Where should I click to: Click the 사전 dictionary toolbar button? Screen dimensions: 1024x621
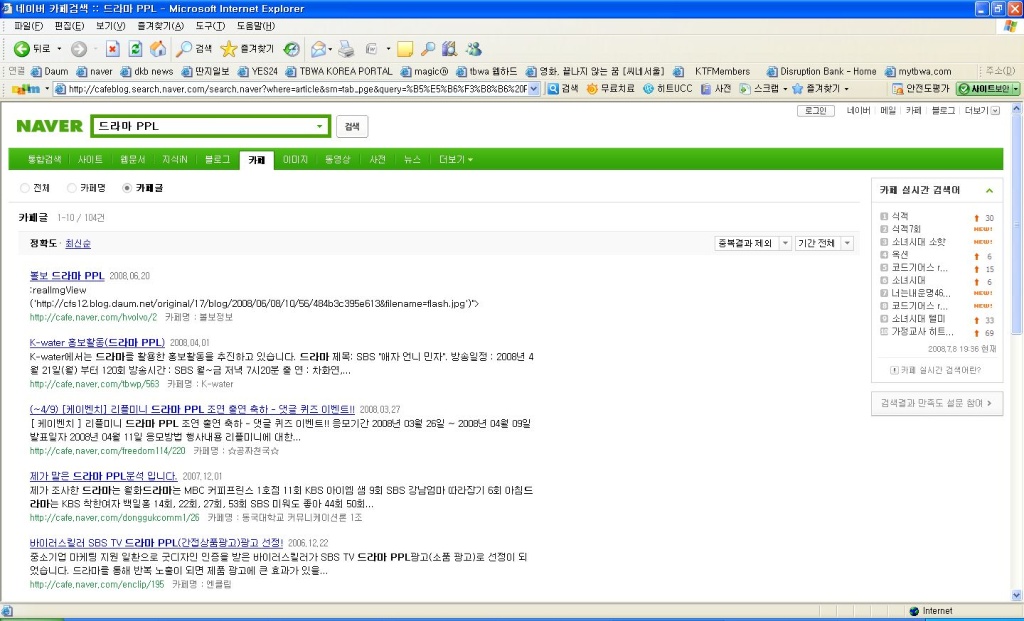pyautogui.click(x=716, y=89)
